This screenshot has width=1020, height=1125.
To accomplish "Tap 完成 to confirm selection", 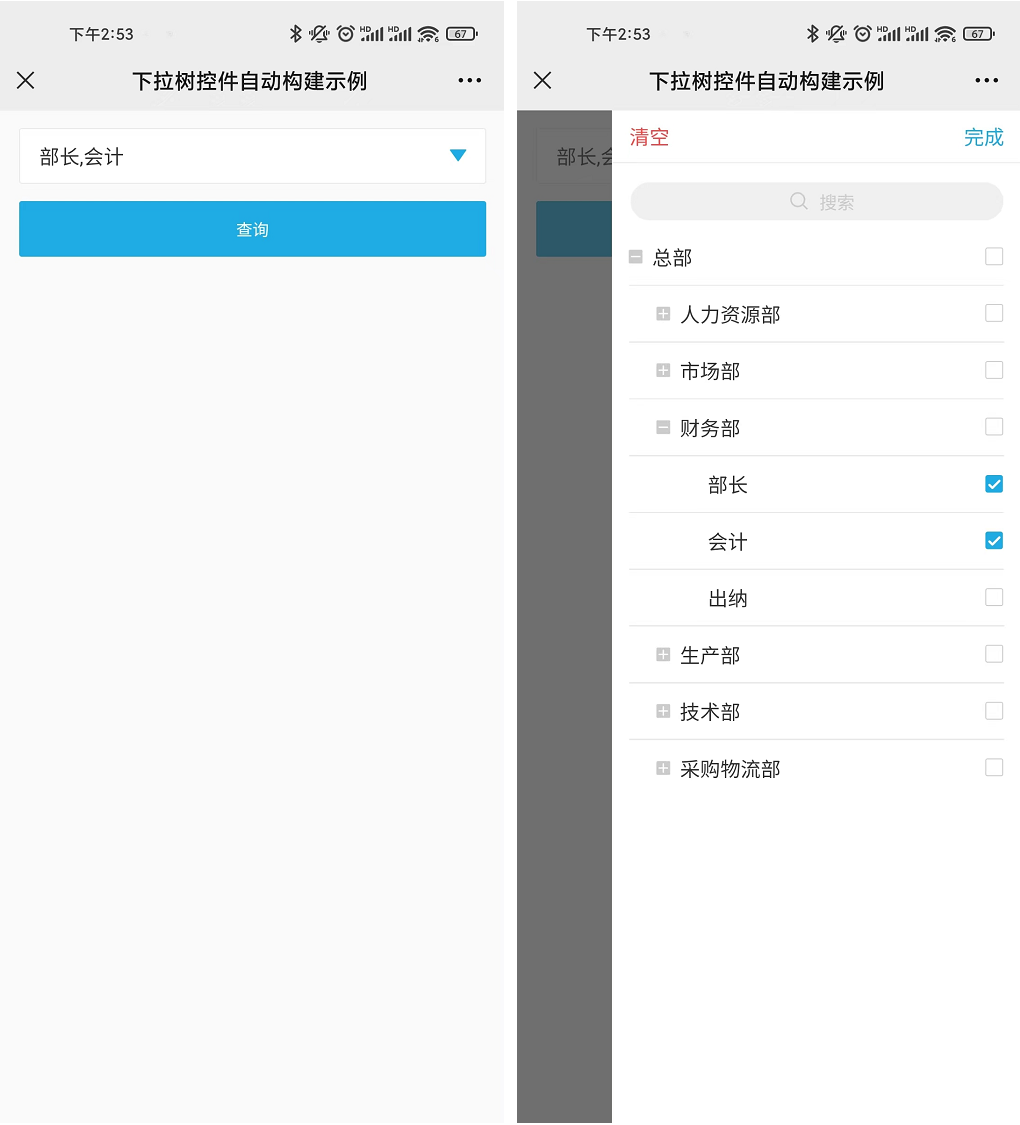I will (x=983, y=137).
